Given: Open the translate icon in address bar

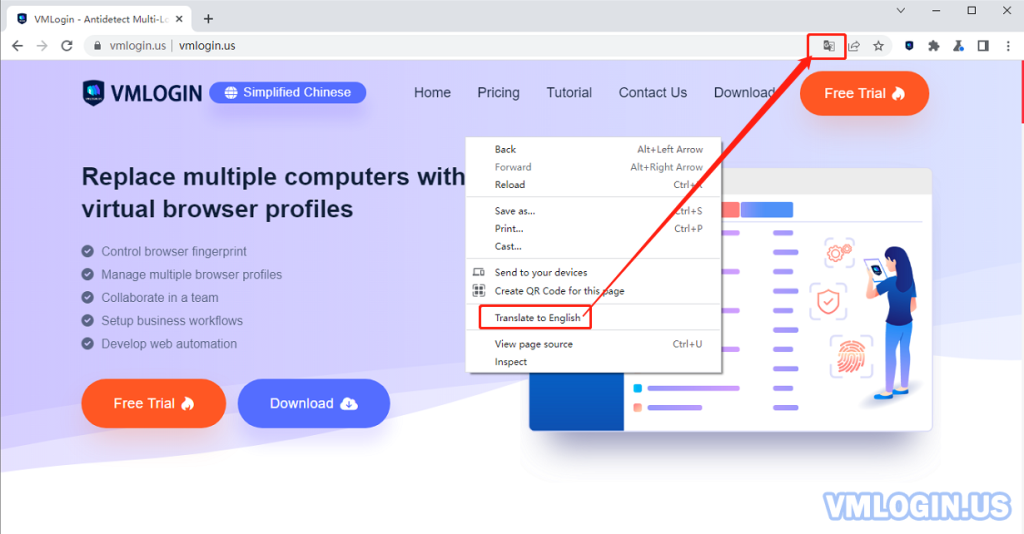Looking at the screenshot, I should pyautogui.click(x=828, y=46).
